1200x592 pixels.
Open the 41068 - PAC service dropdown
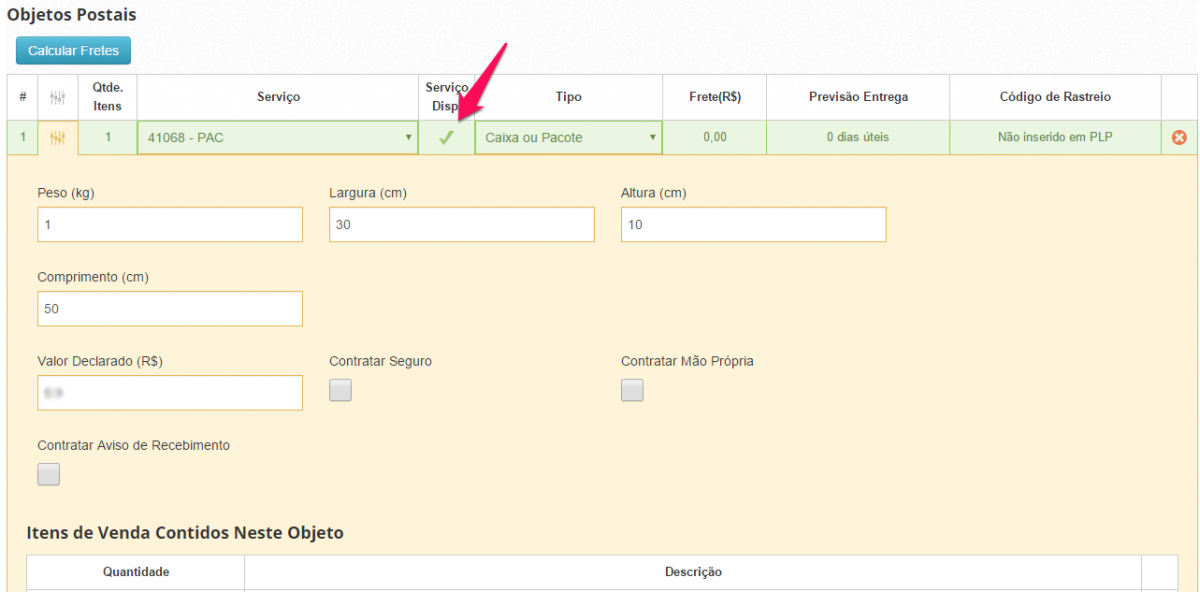coord(278,138)
